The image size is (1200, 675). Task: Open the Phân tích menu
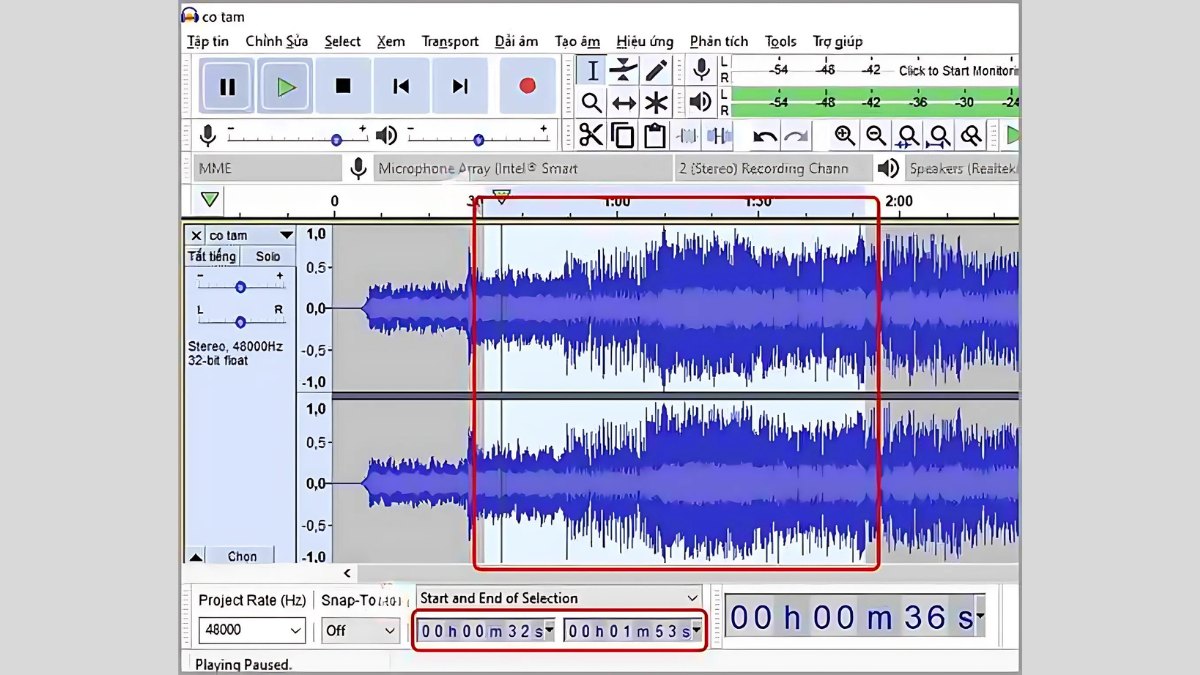click(x=719, y=41)
